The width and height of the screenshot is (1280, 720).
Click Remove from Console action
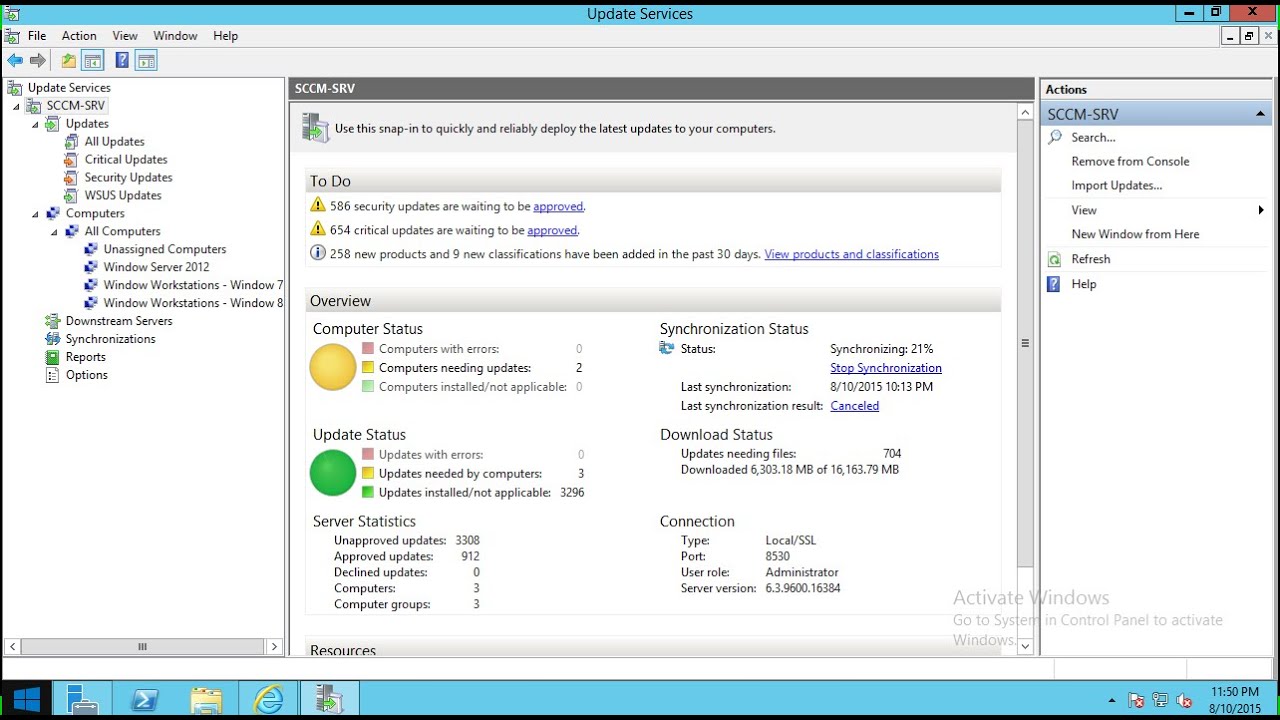coord(1130,162)
